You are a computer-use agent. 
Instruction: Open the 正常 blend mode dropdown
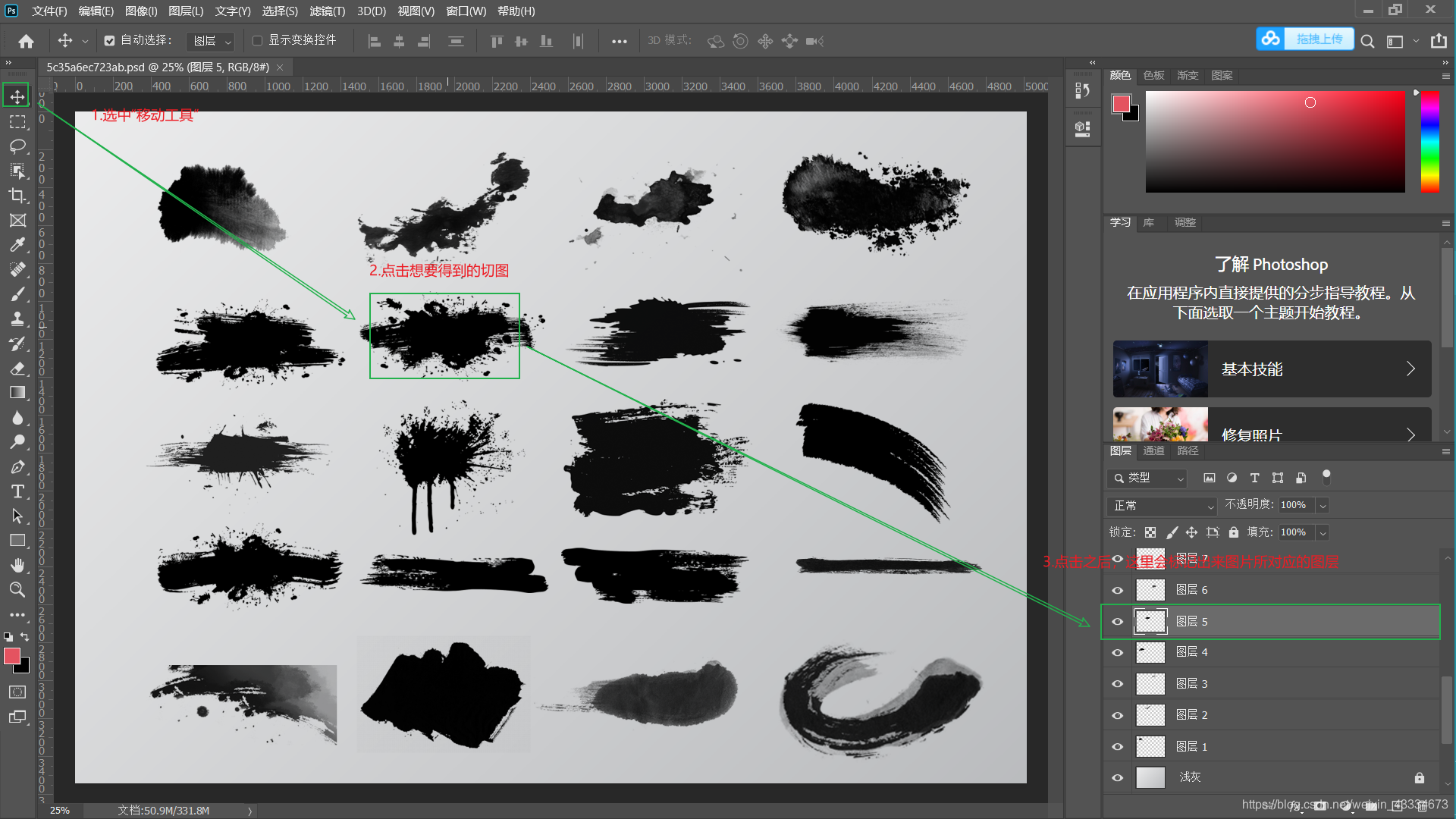click(1162, 505)
